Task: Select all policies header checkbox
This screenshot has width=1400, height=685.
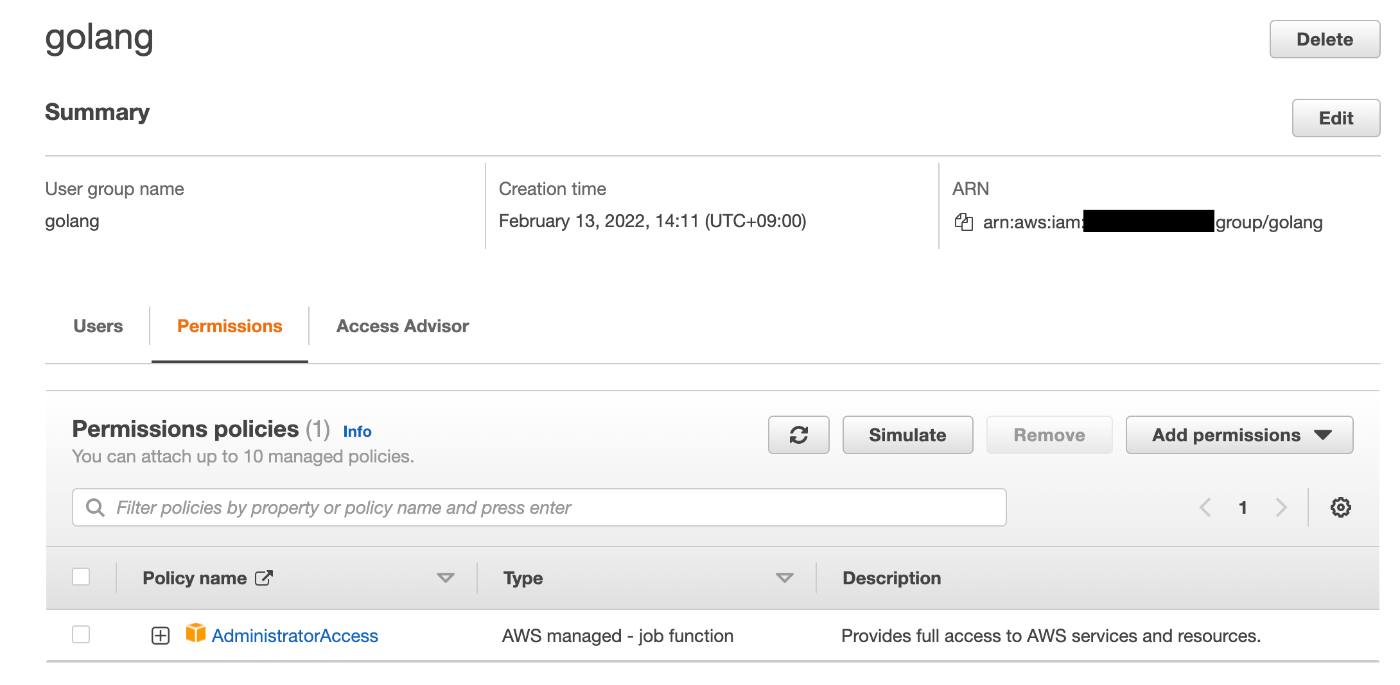Action: 81,577
